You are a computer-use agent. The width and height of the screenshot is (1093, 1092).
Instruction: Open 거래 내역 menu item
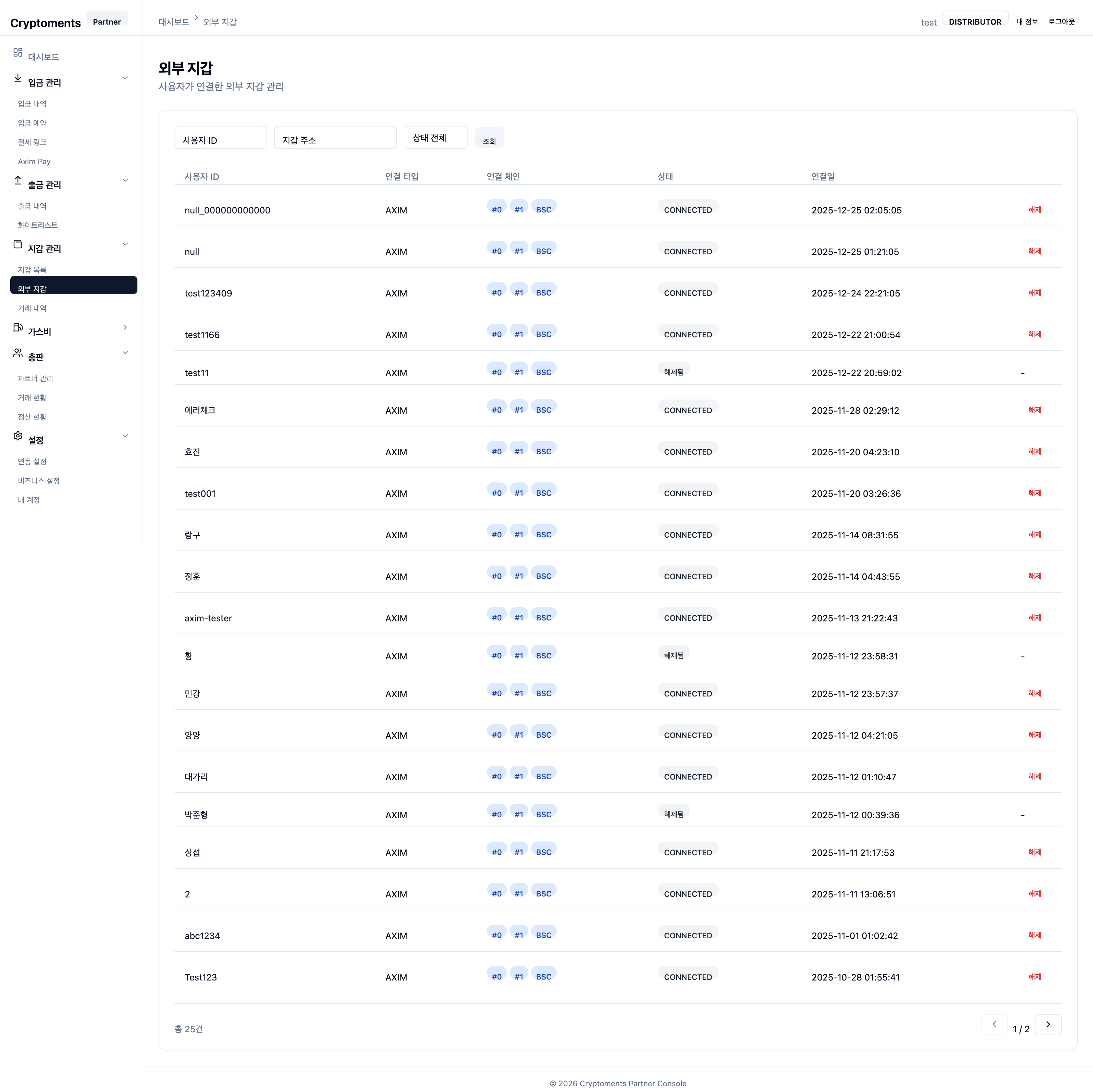(32, 308)
